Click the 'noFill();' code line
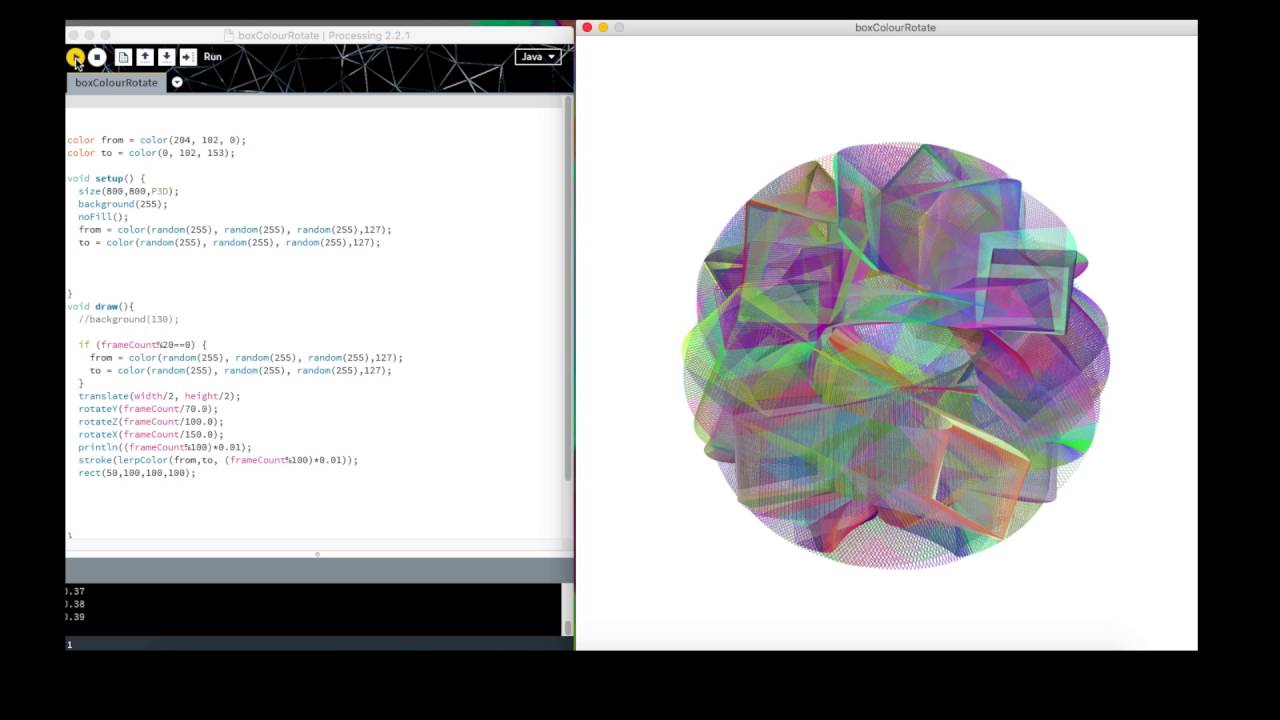1280x720 pixels. 103,217
